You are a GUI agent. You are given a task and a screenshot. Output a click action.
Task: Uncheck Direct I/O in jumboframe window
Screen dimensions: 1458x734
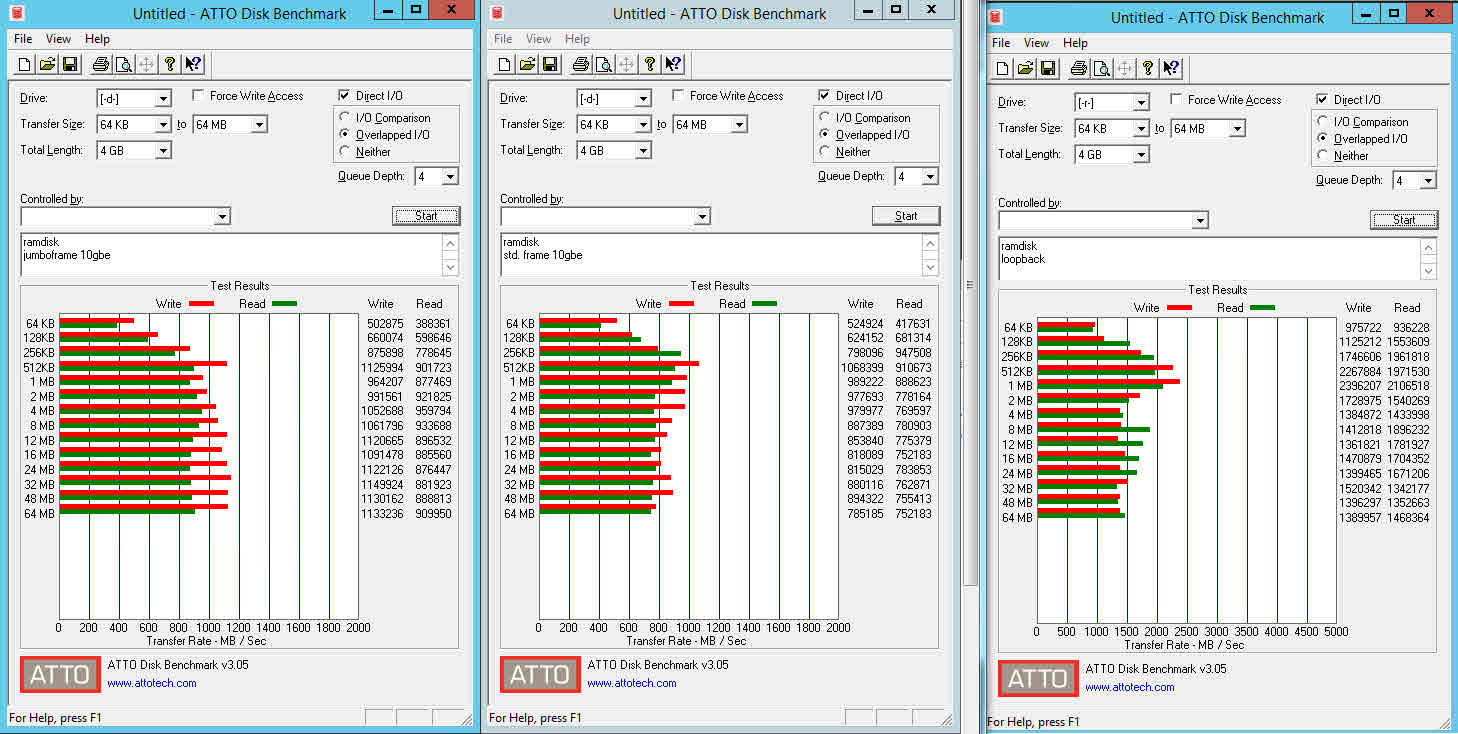pos(345,96)
